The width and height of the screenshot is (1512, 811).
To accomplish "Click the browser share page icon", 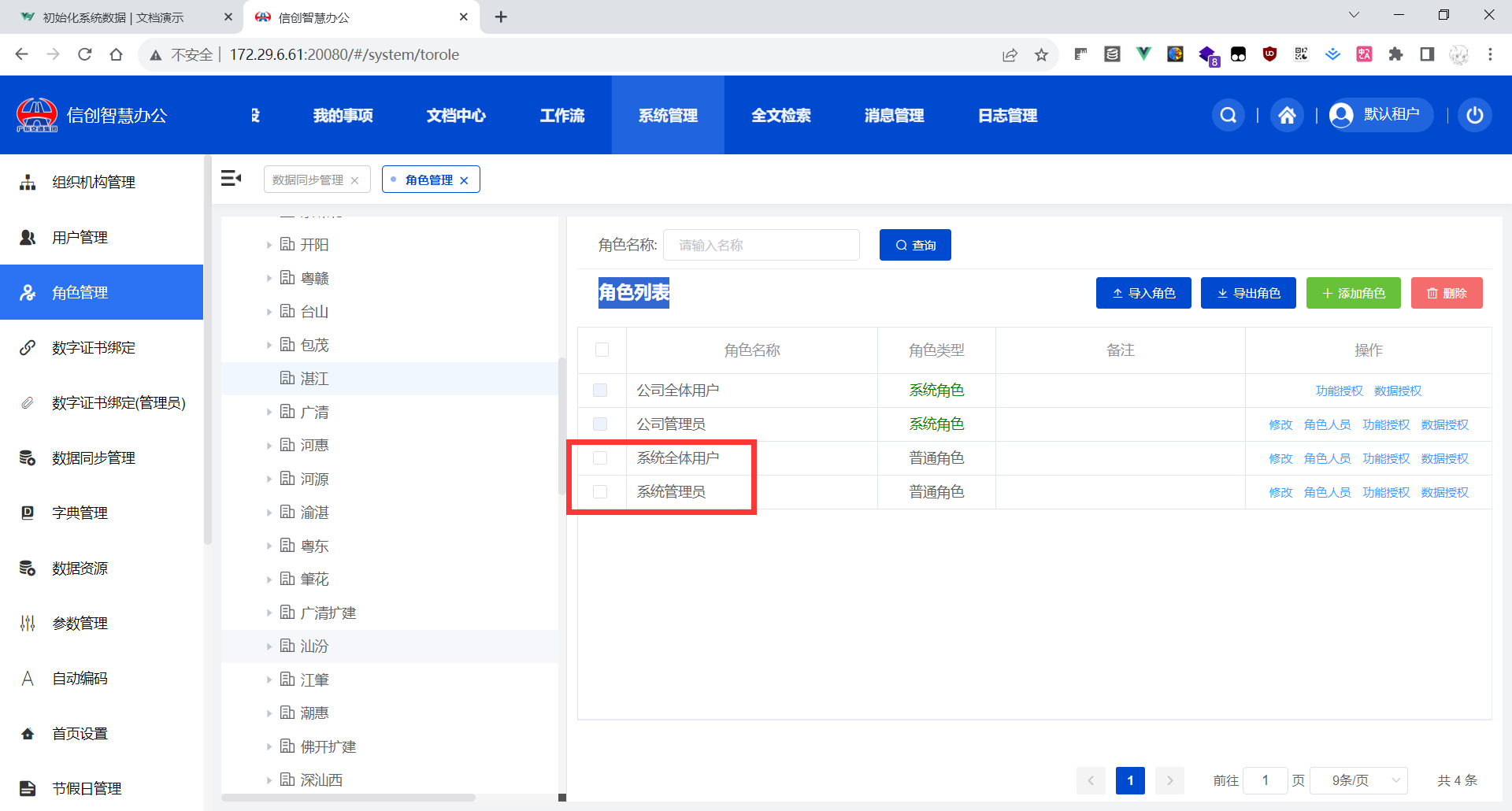I will click(1010, 54).
